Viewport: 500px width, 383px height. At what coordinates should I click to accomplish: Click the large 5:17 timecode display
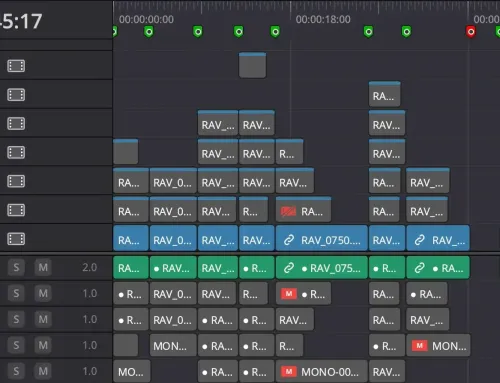point(21,21)
